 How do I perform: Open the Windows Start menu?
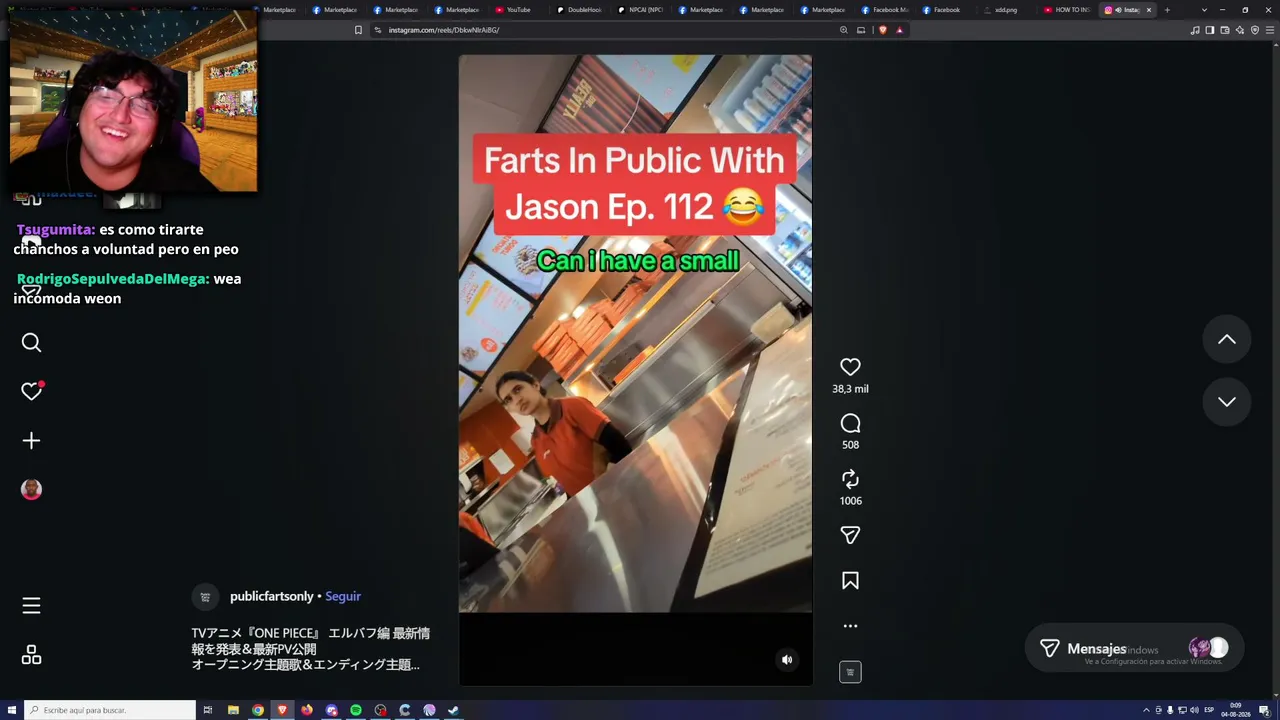(12, 710)
